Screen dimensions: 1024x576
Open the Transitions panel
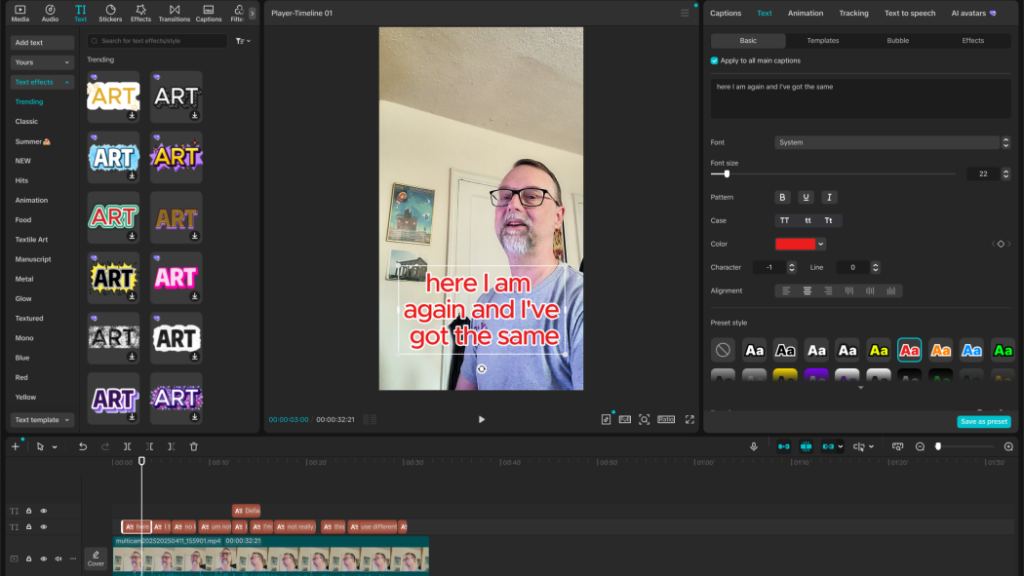[x=174, y=13]
